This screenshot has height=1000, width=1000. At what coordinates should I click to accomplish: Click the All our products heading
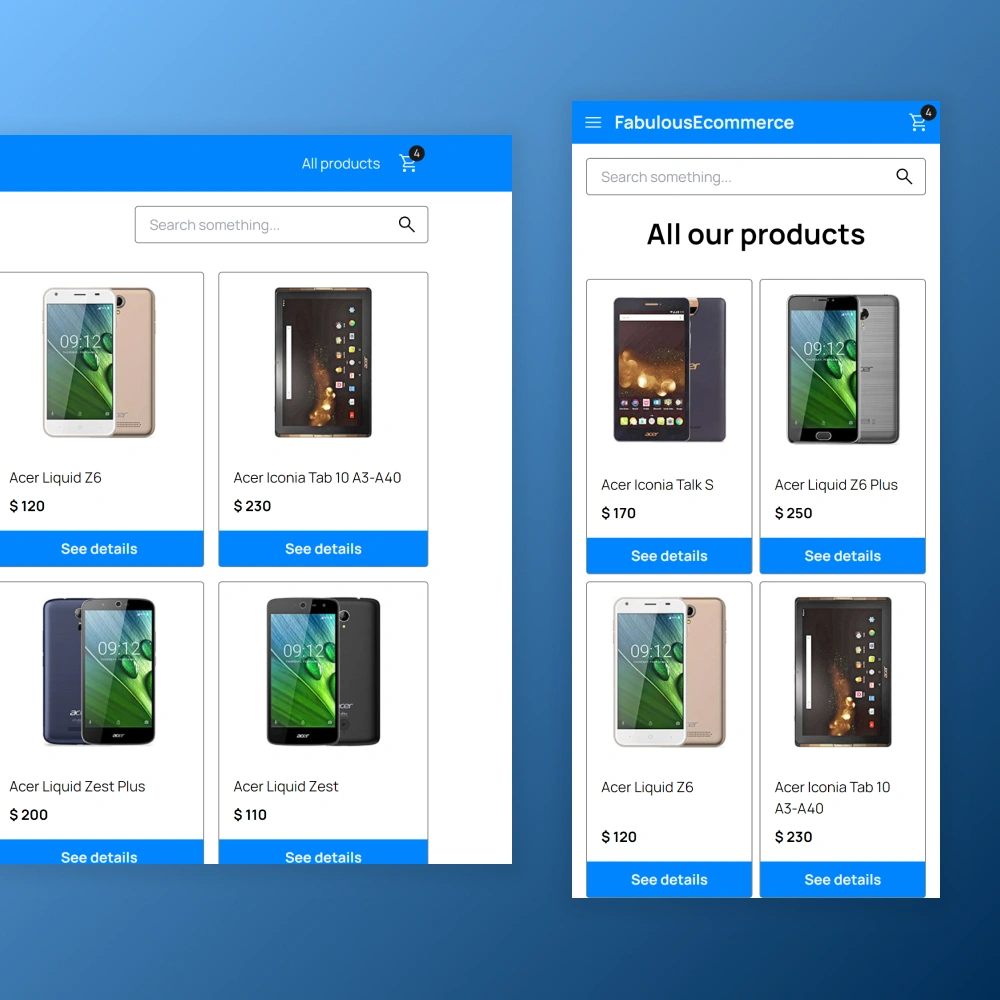click(756, 234)
